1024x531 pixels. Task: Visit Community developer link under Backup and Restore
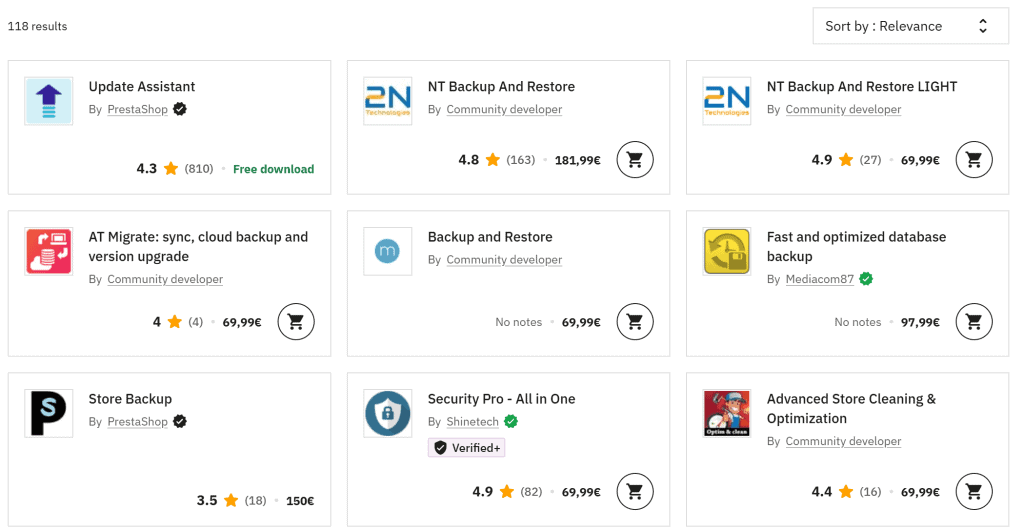coord(504,259)
